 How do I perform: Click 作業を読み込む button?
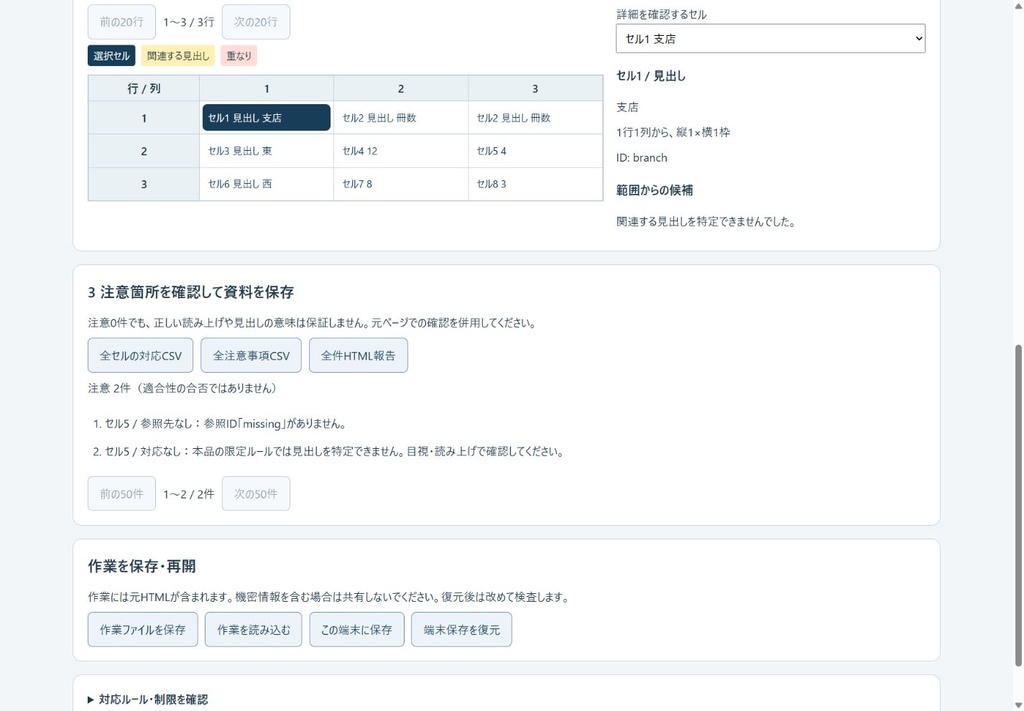253,629
